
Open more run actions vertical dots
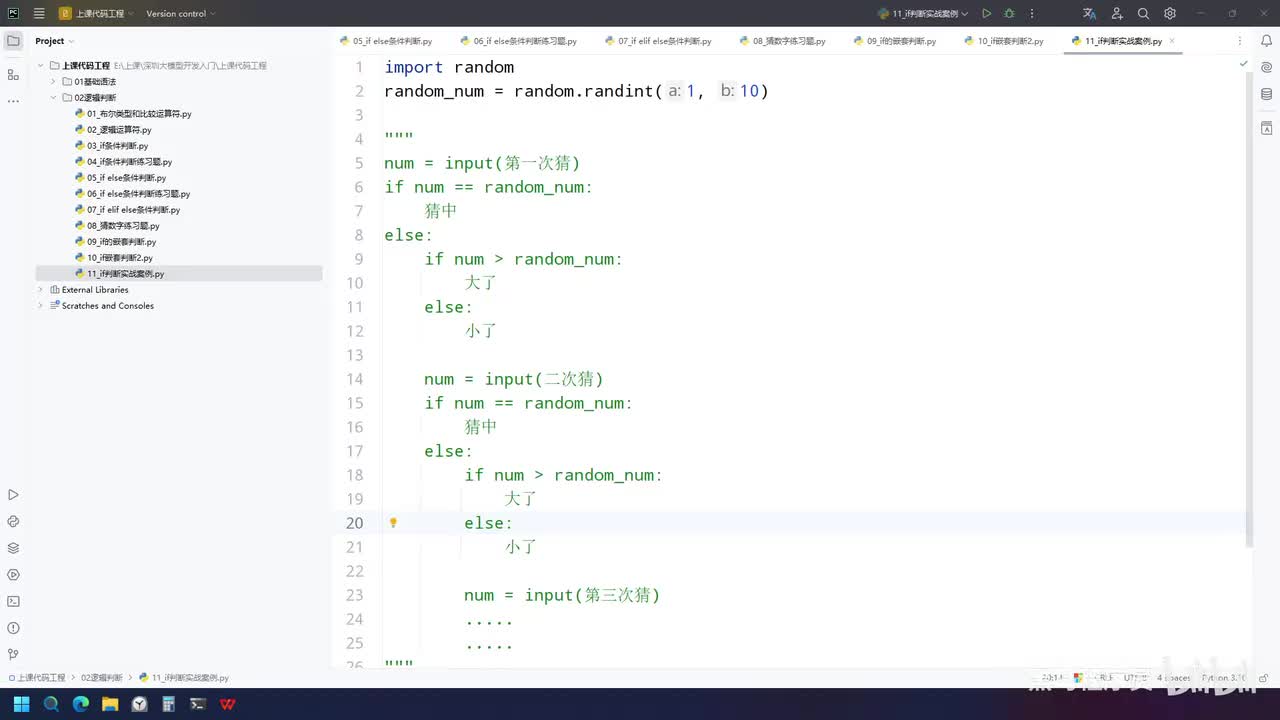1032,14
